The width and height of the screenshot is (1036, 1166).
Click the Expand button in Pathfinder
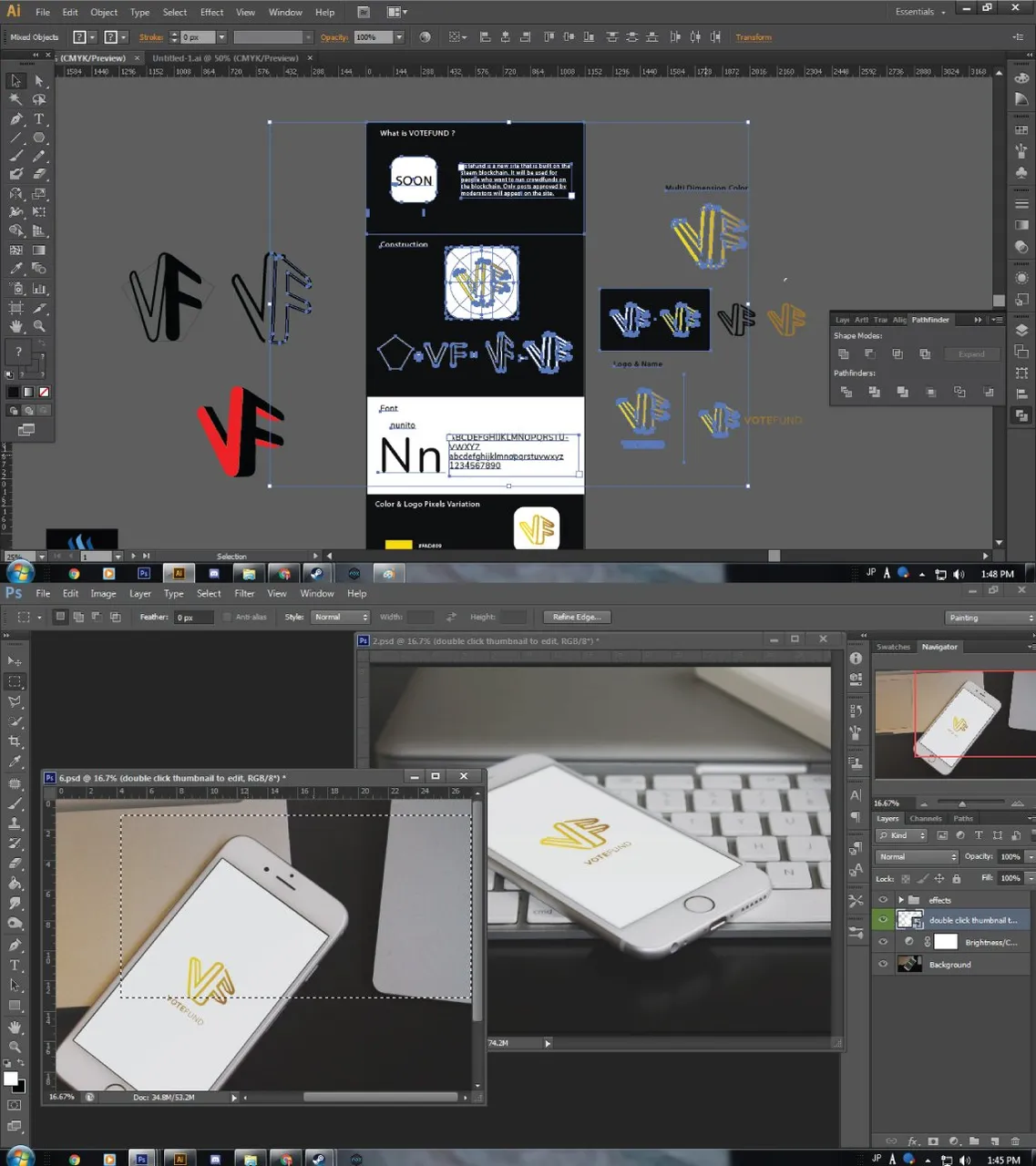point(971,354)
